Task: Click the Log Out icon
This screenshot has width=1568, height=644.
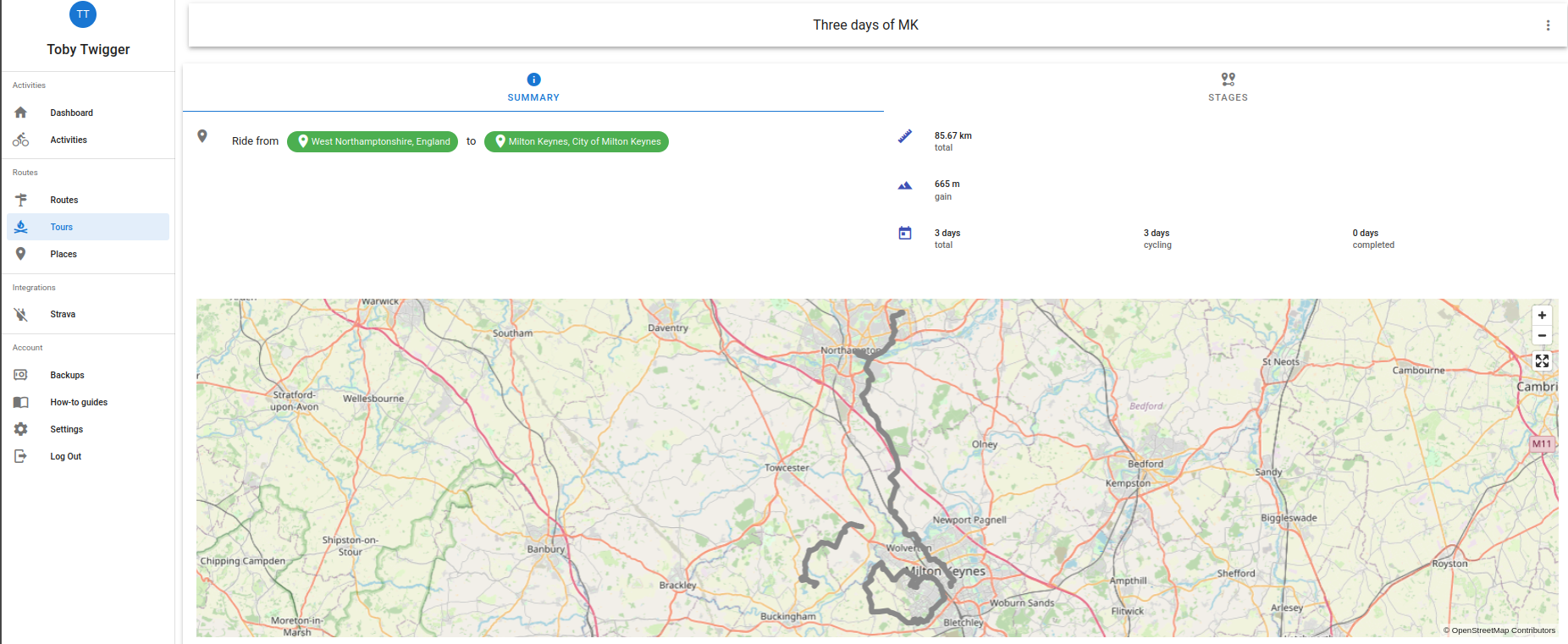Action: tap(21, 456)
